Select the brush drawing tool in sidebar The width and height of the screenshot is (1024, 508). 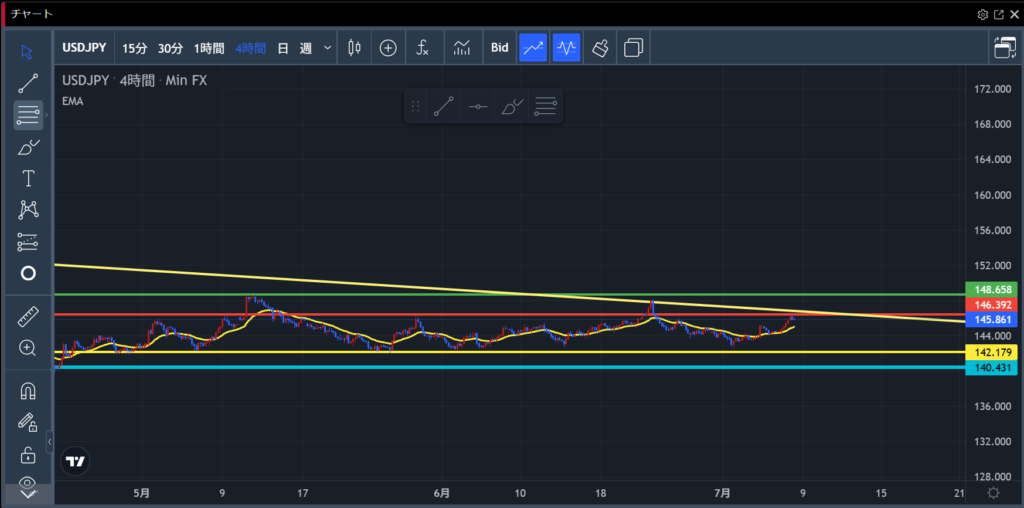coord(27,148)
